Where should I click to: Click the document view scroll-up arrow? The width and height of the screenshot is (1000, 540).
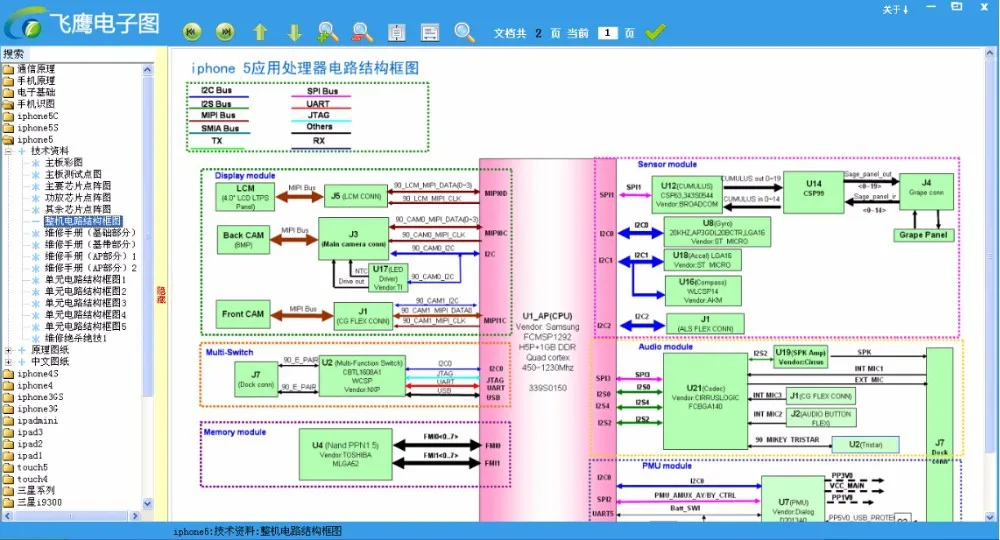(x=990, y=54)
